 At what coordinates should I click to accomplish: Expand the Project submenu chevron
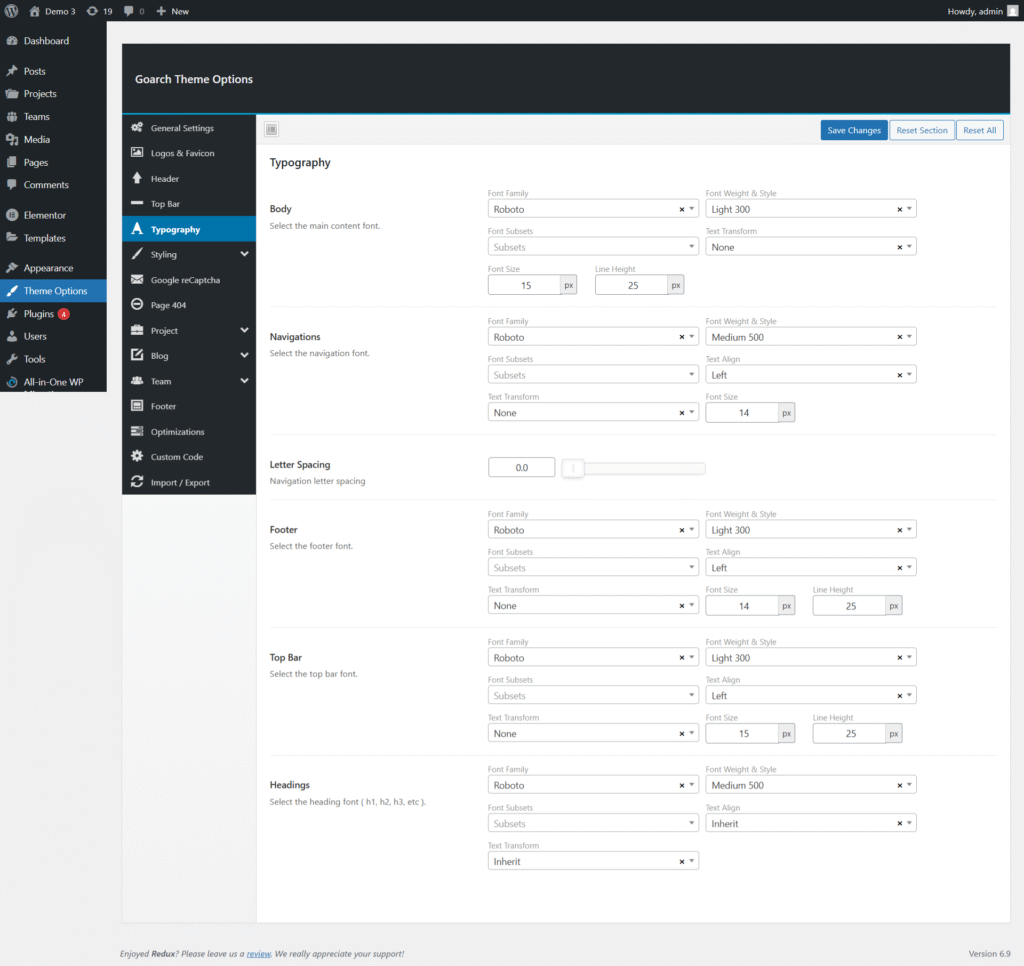pyautogui.click(x=244, y=330)
